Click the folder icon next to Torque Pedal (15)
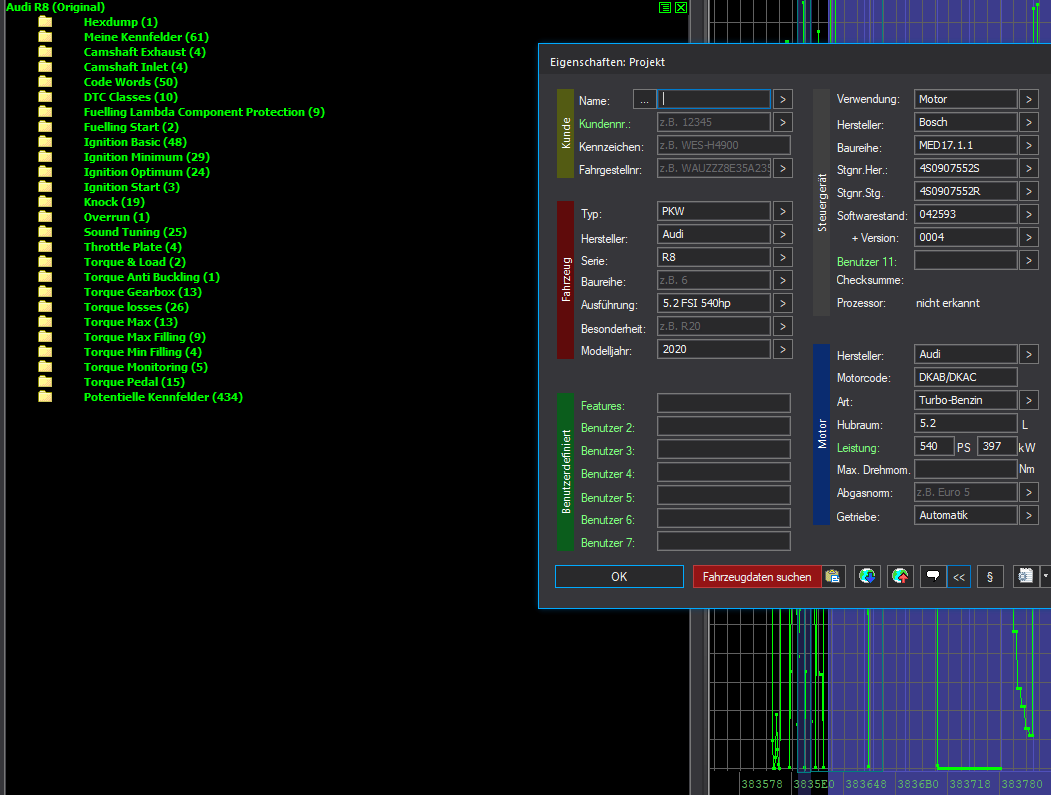This screenshot has height=795, width=1051. (45, 381)
